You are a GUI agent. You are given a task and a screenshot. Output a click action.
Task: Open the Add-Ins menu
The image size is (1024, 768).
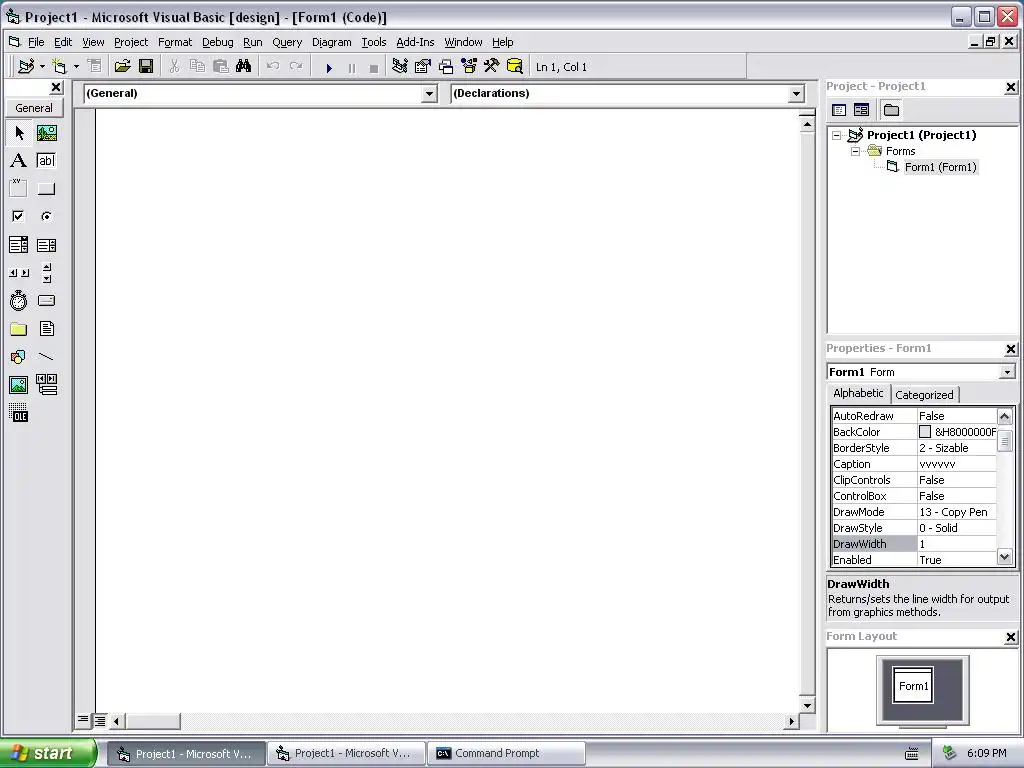click(x=415, y=42)
